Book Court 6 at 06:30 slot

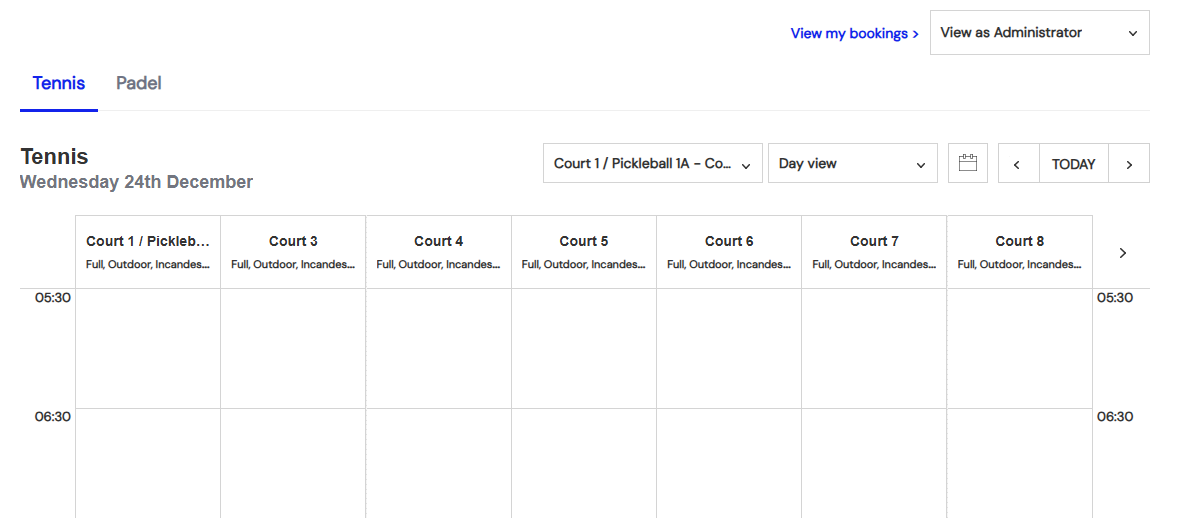pyautogui.click(x=729, y=462)
